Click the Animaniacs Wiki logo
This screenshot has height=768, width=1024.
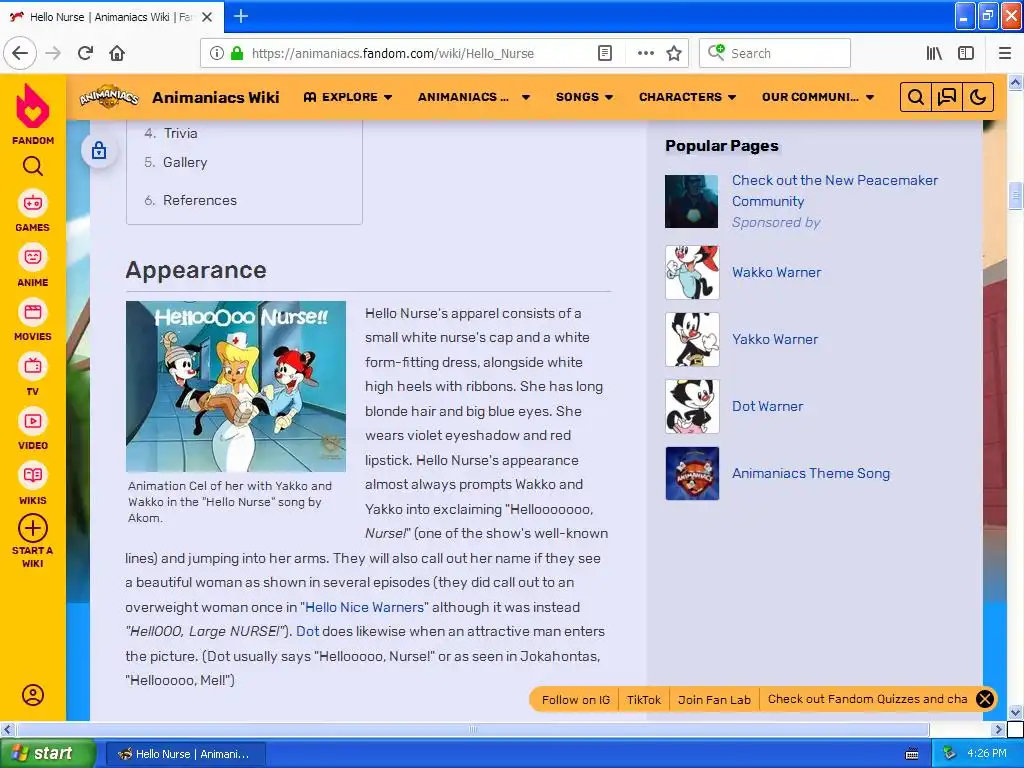click(x=109, y=97)
